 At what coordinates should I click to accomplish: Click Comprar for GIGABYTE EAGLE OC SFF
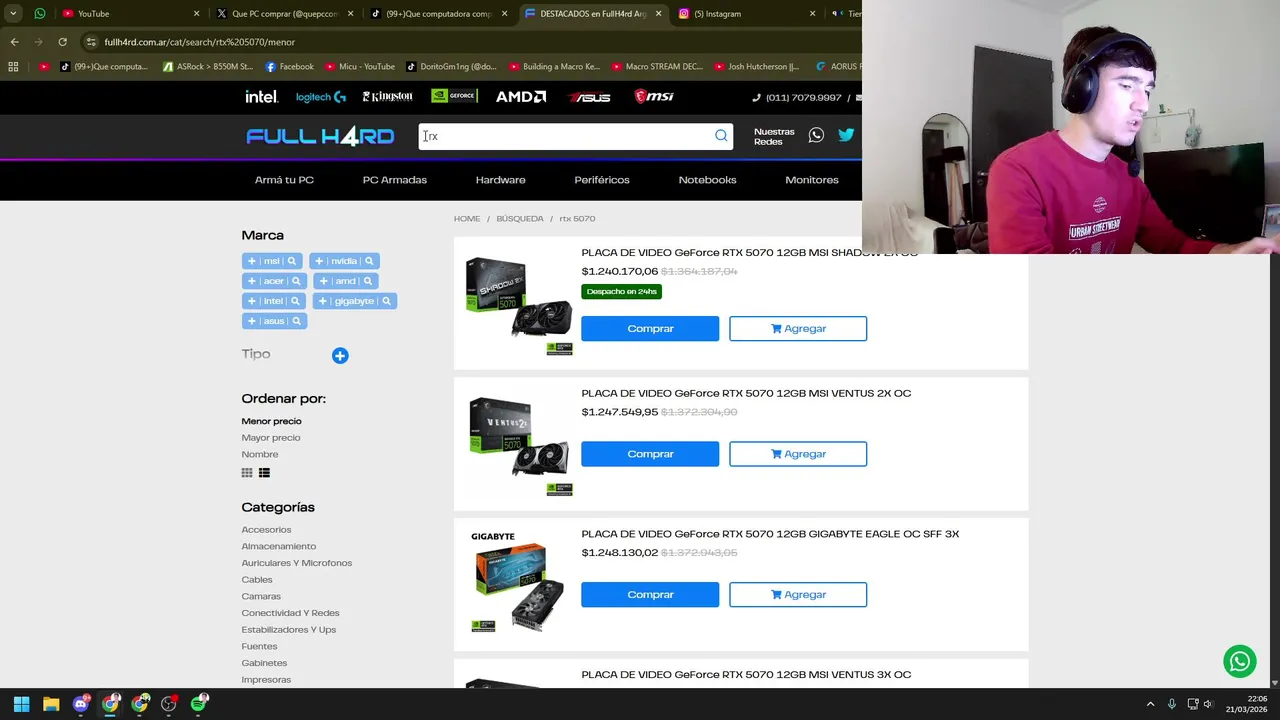650,595
